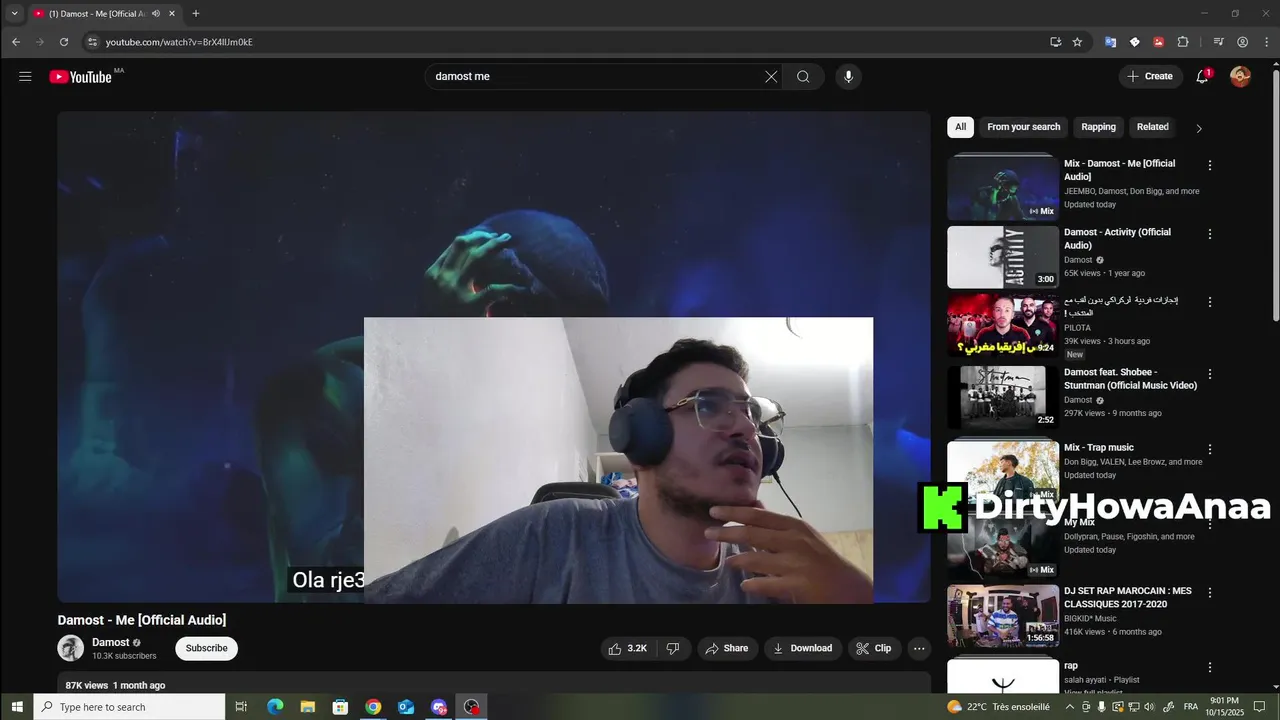Open Damost feat. Shobee Stuntman thumbnail
1280x720 pixels.
click(1003, 397)
